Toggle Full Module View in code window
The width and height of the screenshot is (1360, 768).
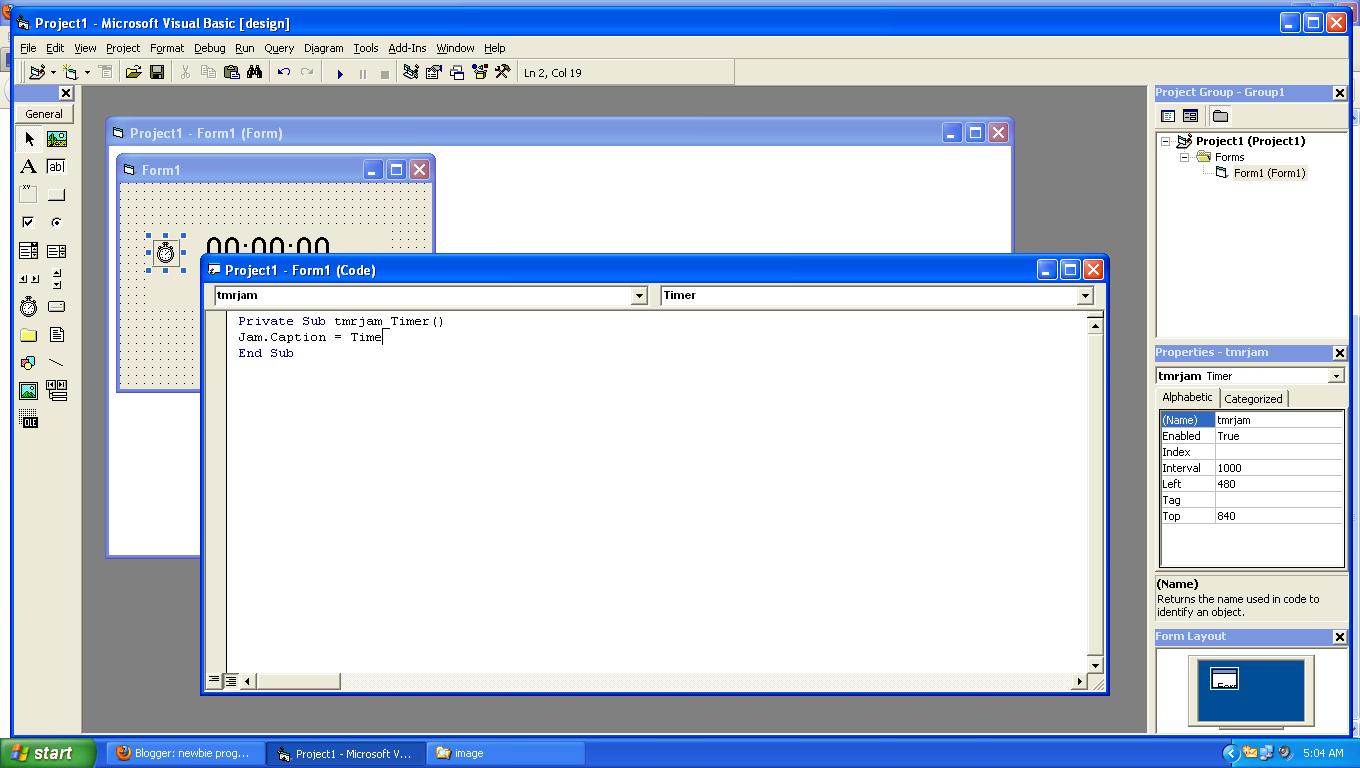pyautogui.click(x=231, y=681)
